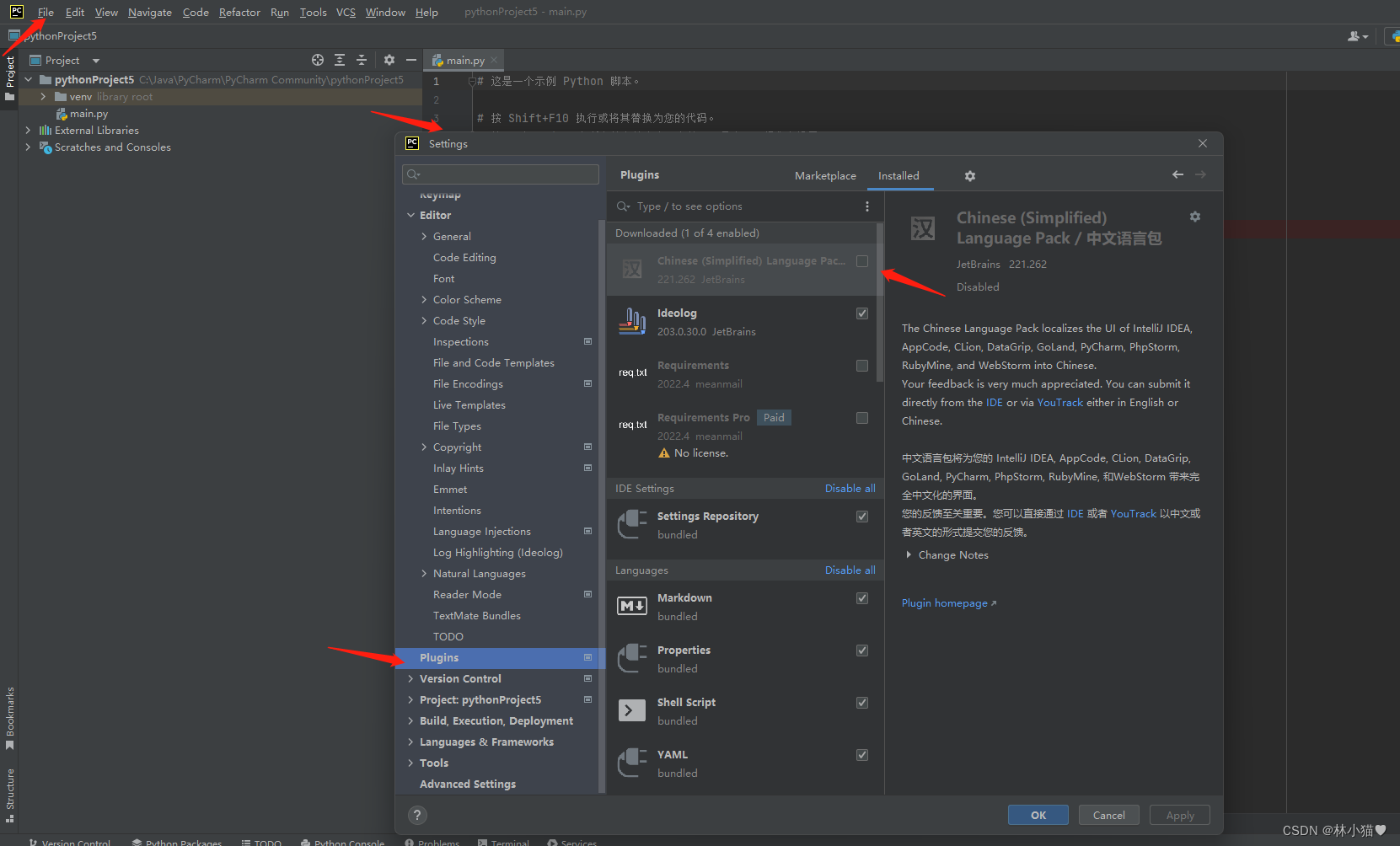Open Bookmarks tool window from left sidebar
The height and width of the screenshot is (846, 1400).
10,718
